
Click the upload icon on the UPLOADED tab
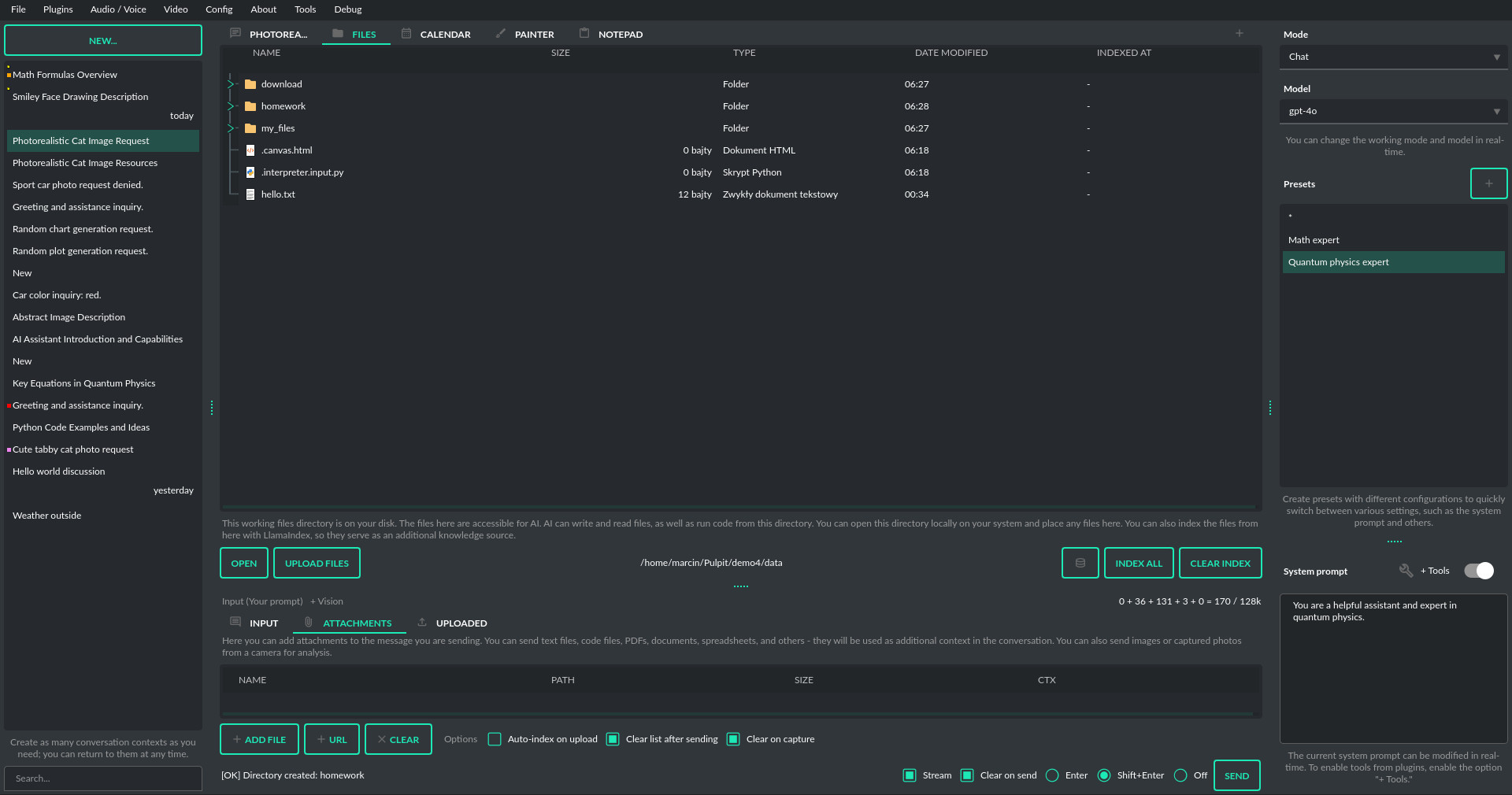click(422, 623)
